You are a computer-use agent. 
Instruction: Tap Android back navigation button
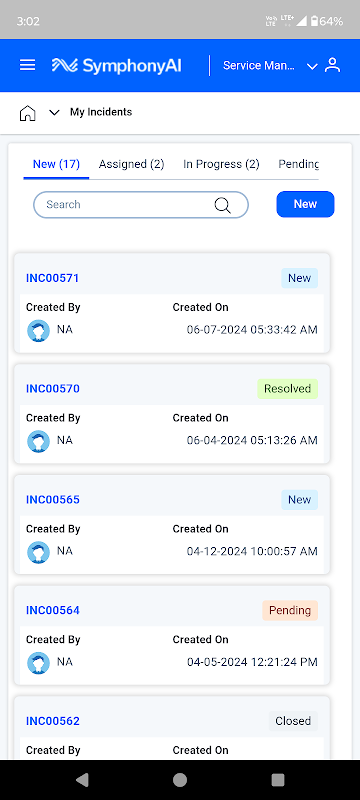[82, 779]
